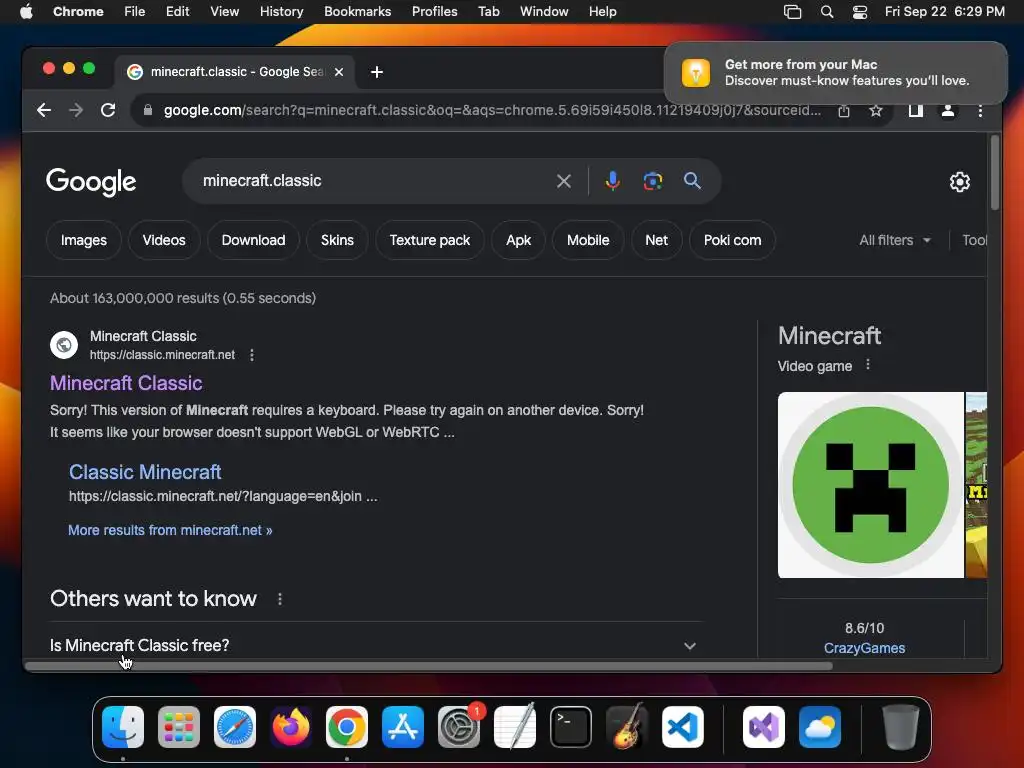Open Chrome three-dot menu
This screenshot has height=768, width=1024.
tap(980, 110)
